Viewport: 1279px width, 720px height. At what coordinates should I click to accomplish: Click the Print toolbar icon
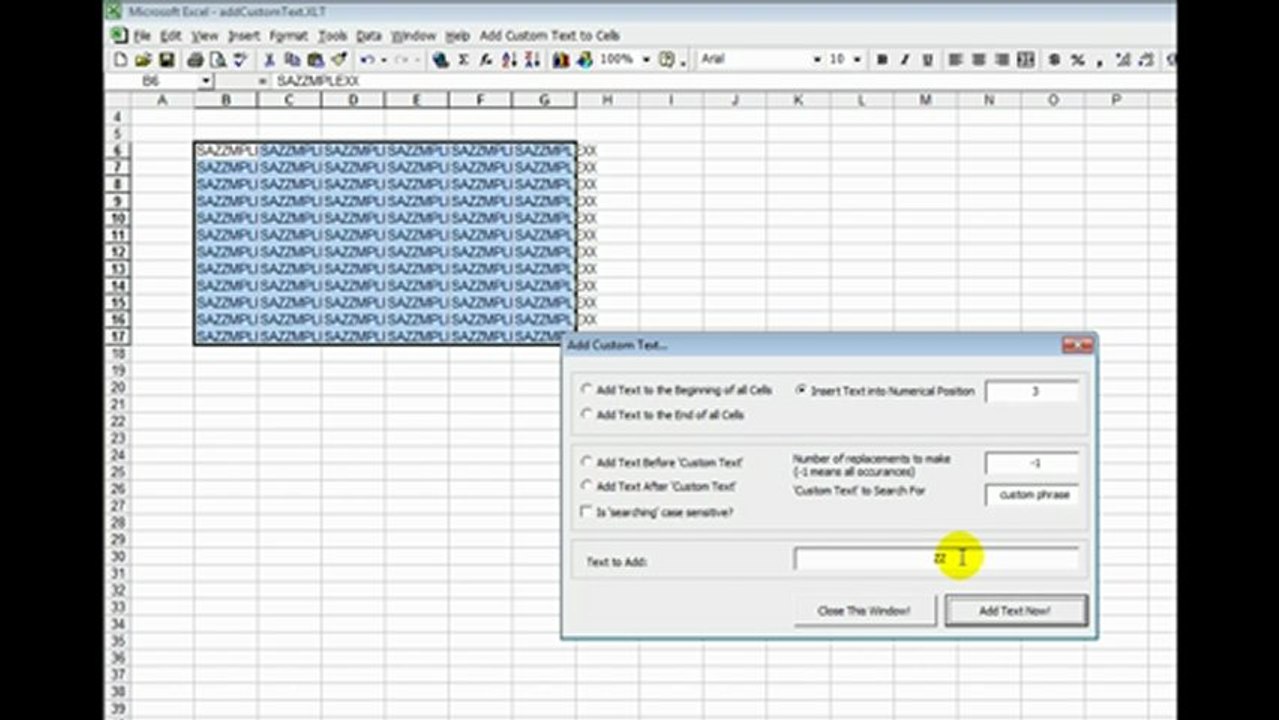coord(195,60)
